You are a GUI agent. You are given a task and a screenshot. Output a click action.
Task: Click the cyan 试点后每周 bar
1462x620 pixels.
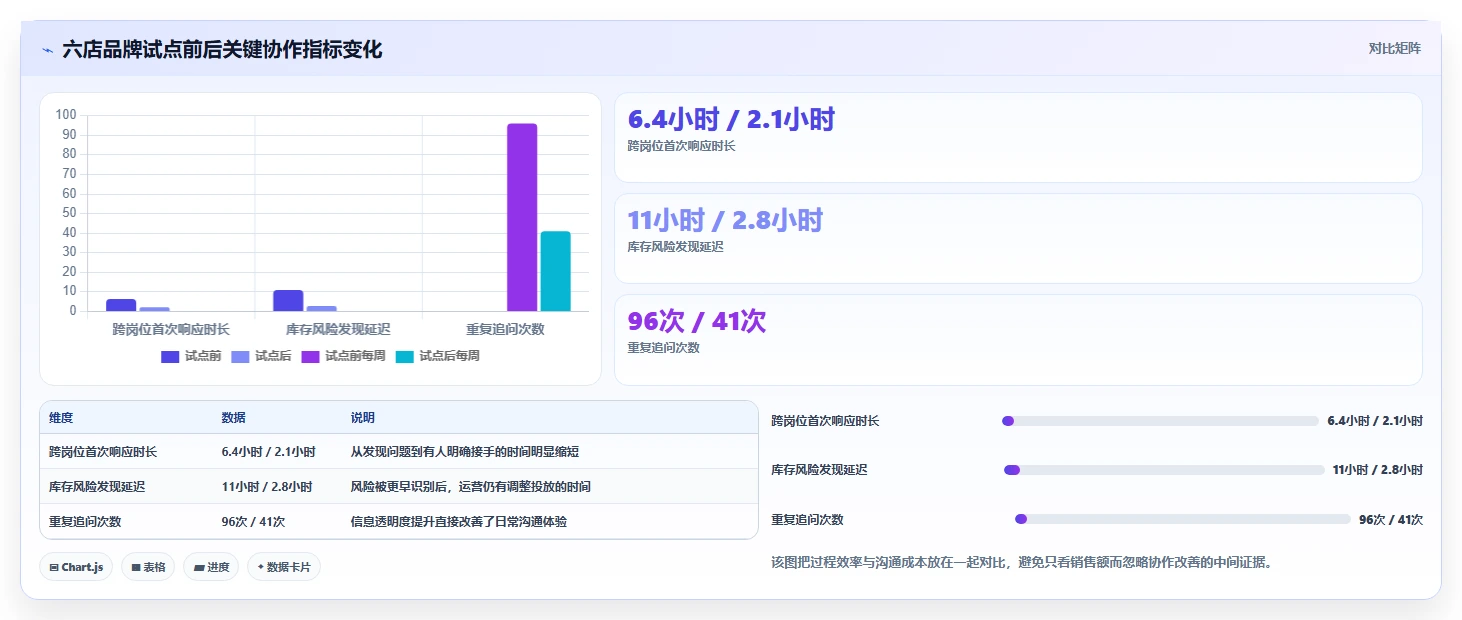coord(555,271)
